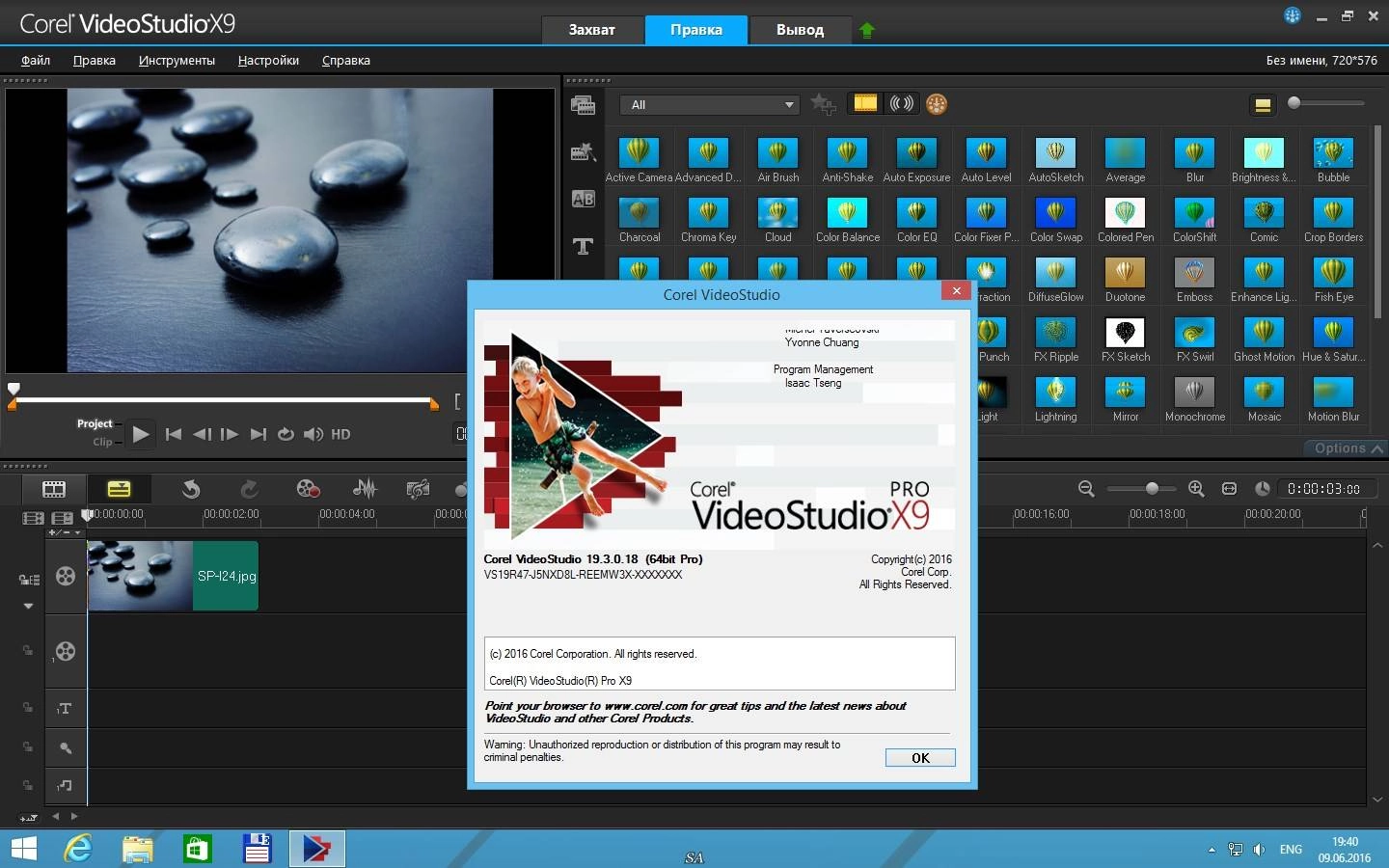The height and width of the screenshot is (868, 1389).
Task: Toggle ripple lock on voice track
Action: (x=28, y=747)
